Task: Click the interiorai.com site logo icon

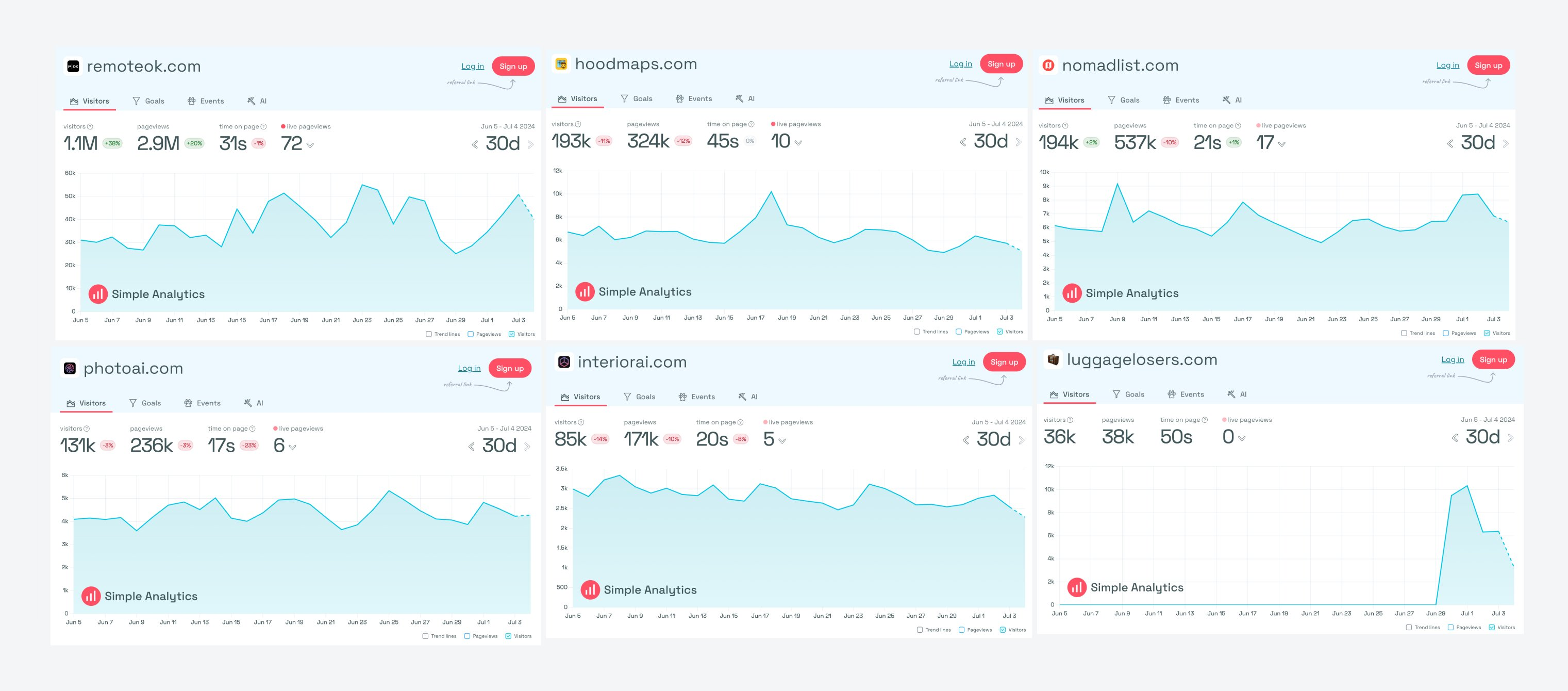Action: (x=564, y=362)
